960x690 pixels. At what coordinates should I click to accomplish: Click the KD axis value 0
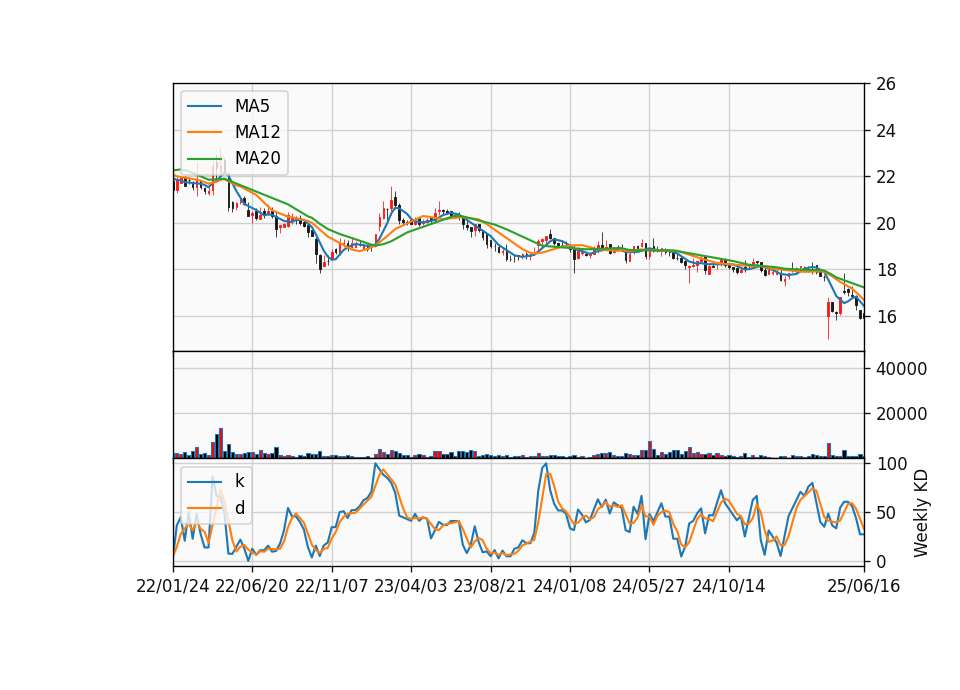[x=881, y=561]
